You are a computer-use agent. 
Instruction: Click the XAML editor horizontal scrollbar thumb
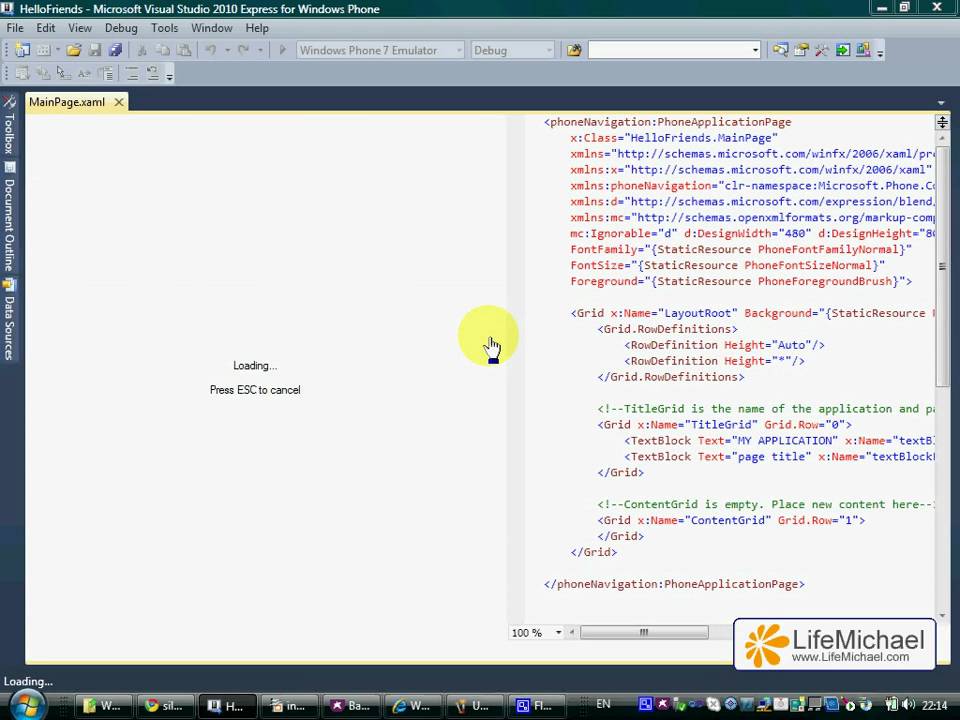(644, 632)
